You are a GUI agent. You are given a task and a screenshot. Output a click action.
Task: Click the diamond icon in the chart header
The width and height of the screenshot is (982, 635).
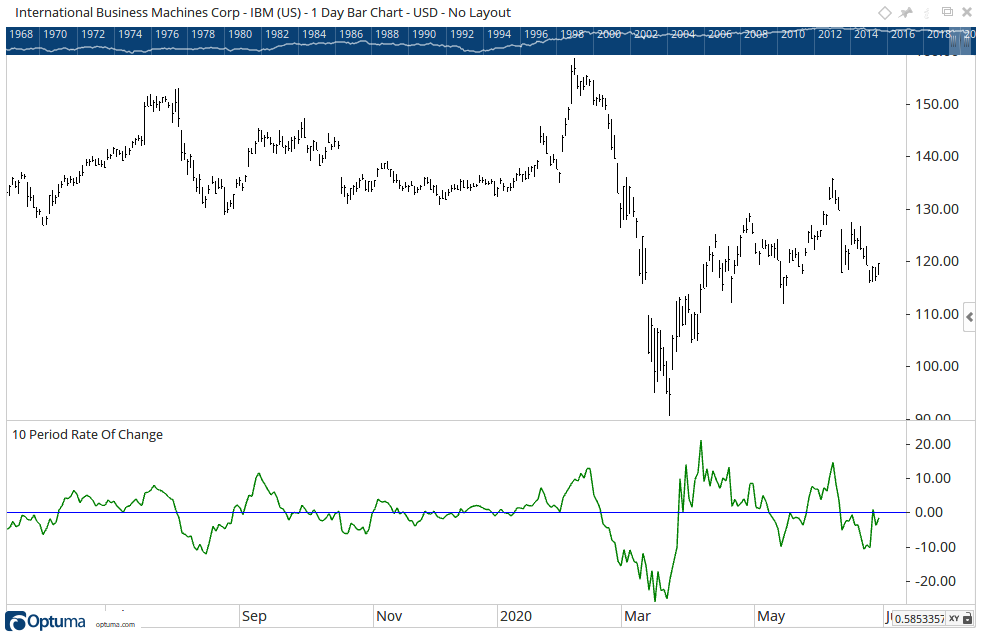coord(884,13)
